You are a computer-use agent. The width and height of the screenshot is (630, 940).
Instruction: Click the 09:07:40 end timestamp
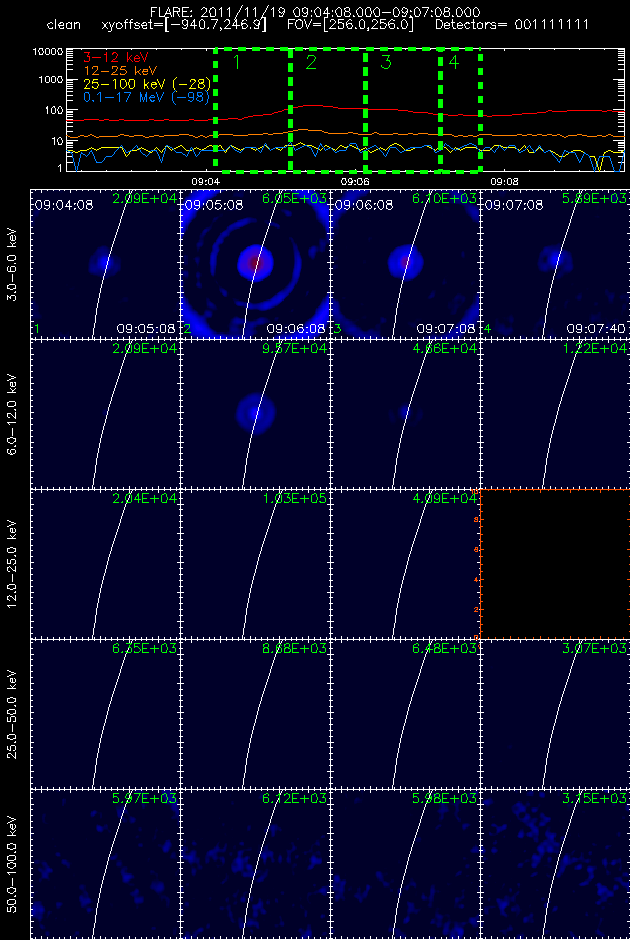596,329
